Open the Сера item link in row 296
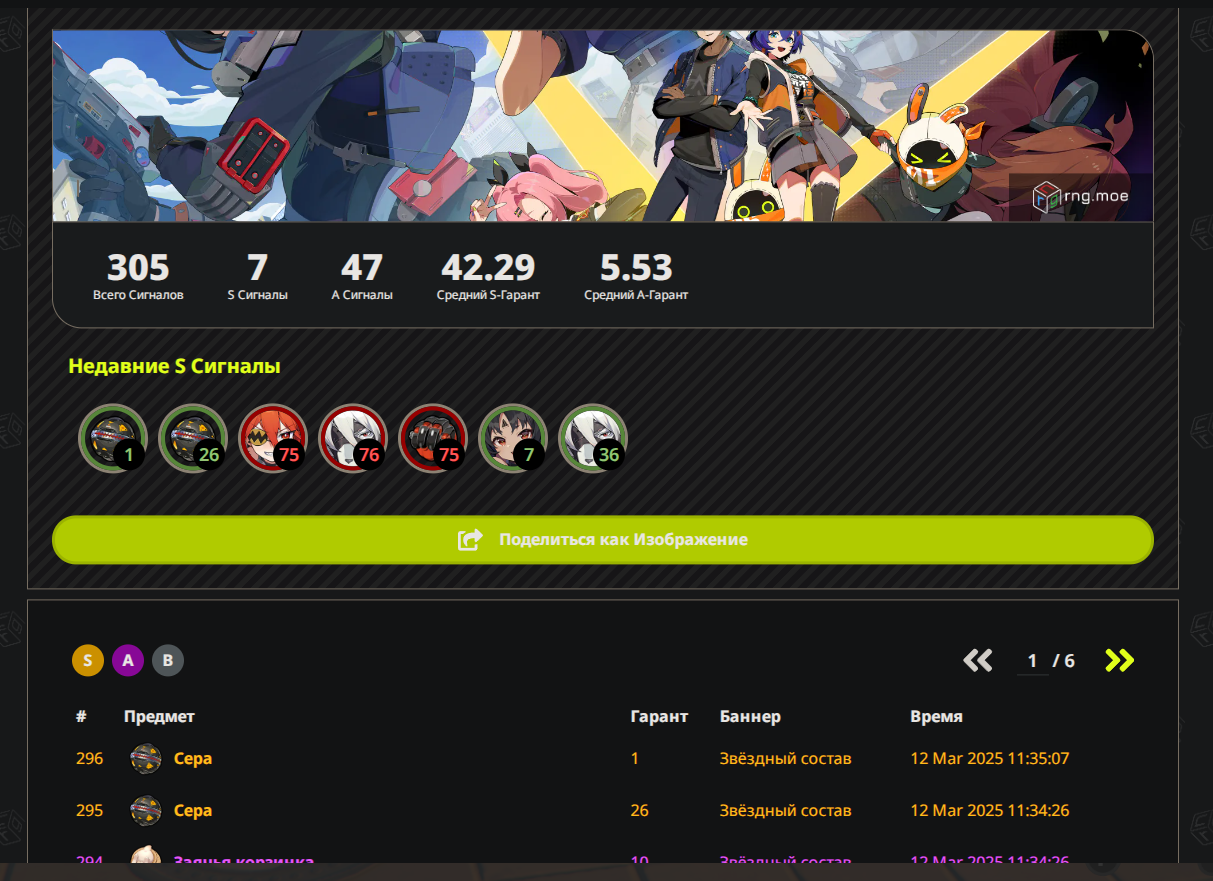This screenshot has height=881, width=1213. [x=193, y=759]
